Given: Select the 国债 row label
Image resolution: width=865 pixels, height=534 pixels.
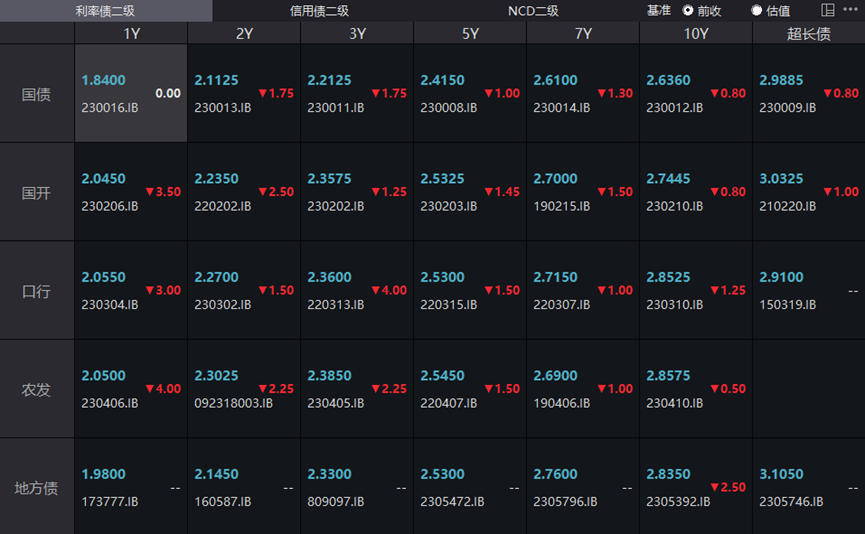Looking at the screenshot, I should click(37, 94).
